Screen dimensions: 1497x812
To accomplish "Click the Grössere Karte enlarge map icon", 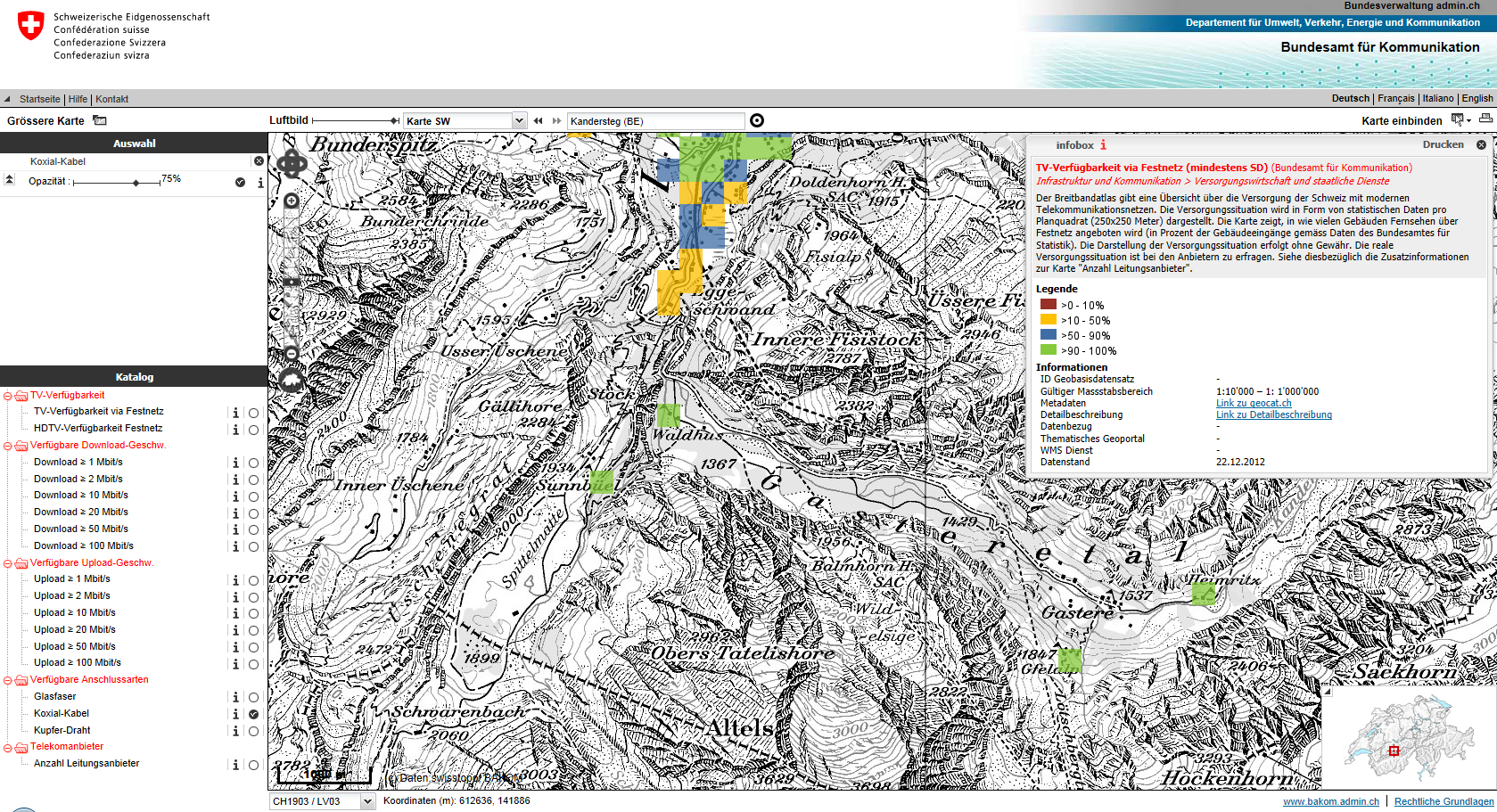I will coord(100,120).
